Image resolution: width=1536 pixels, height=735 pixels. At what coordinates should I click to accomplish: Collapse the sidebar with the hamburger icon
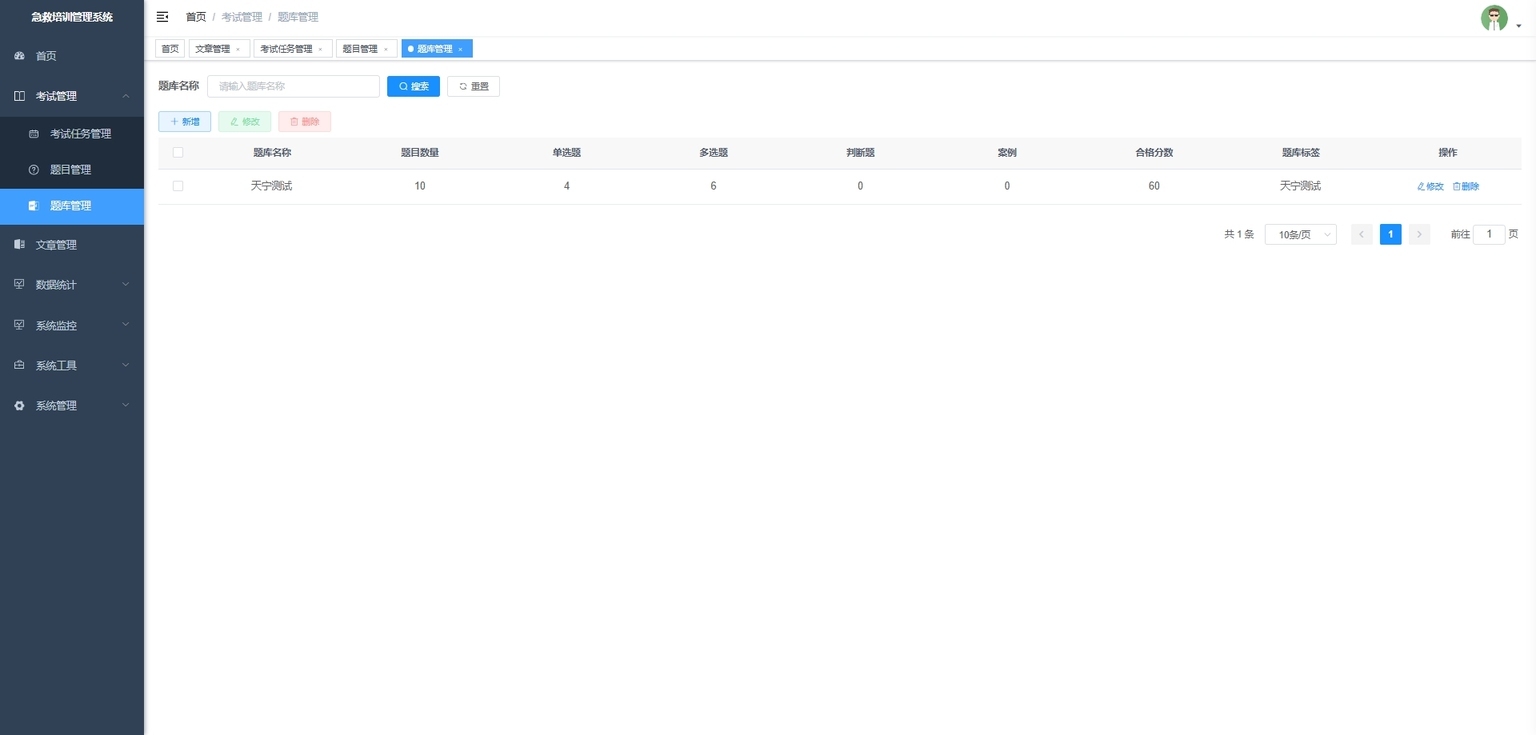click(x=162, y=17)
